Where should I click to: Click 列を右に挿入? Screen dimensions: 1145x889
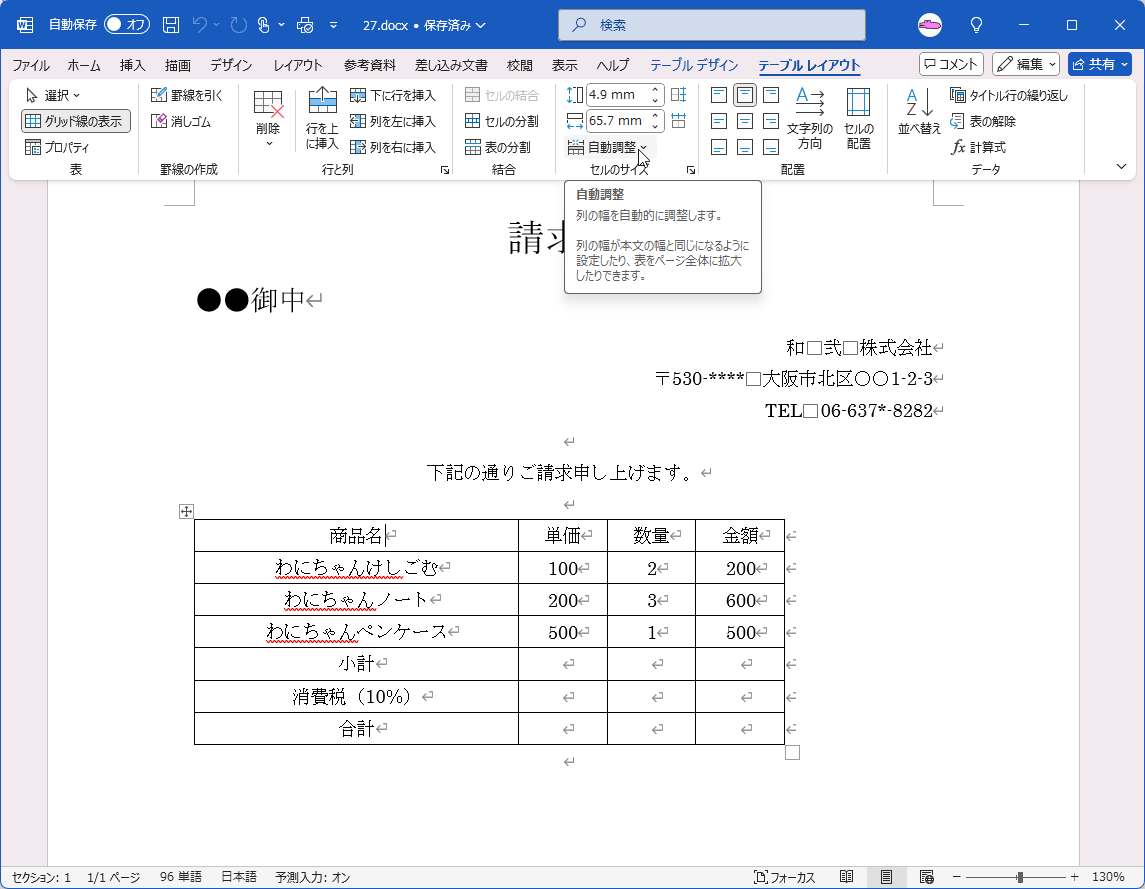point(393,147)
